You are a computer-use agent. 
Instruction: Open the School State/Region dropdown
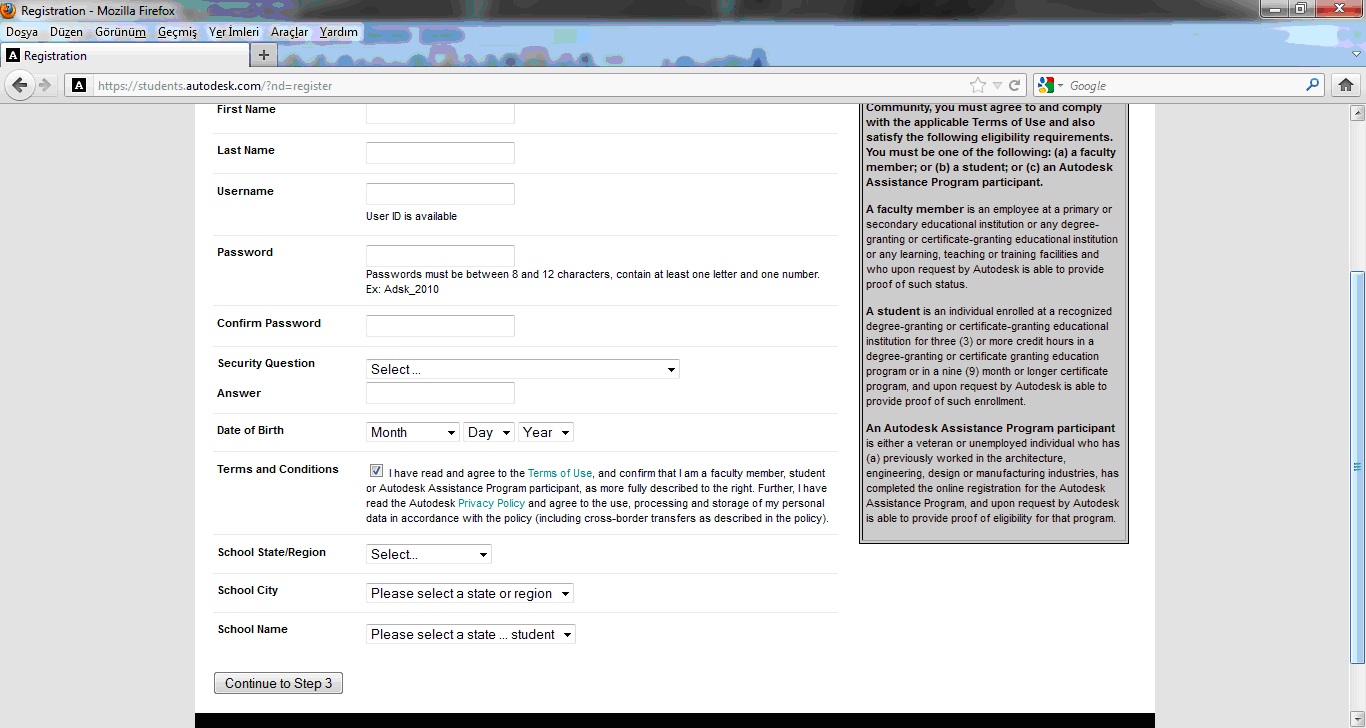click(x=428, y=554)
